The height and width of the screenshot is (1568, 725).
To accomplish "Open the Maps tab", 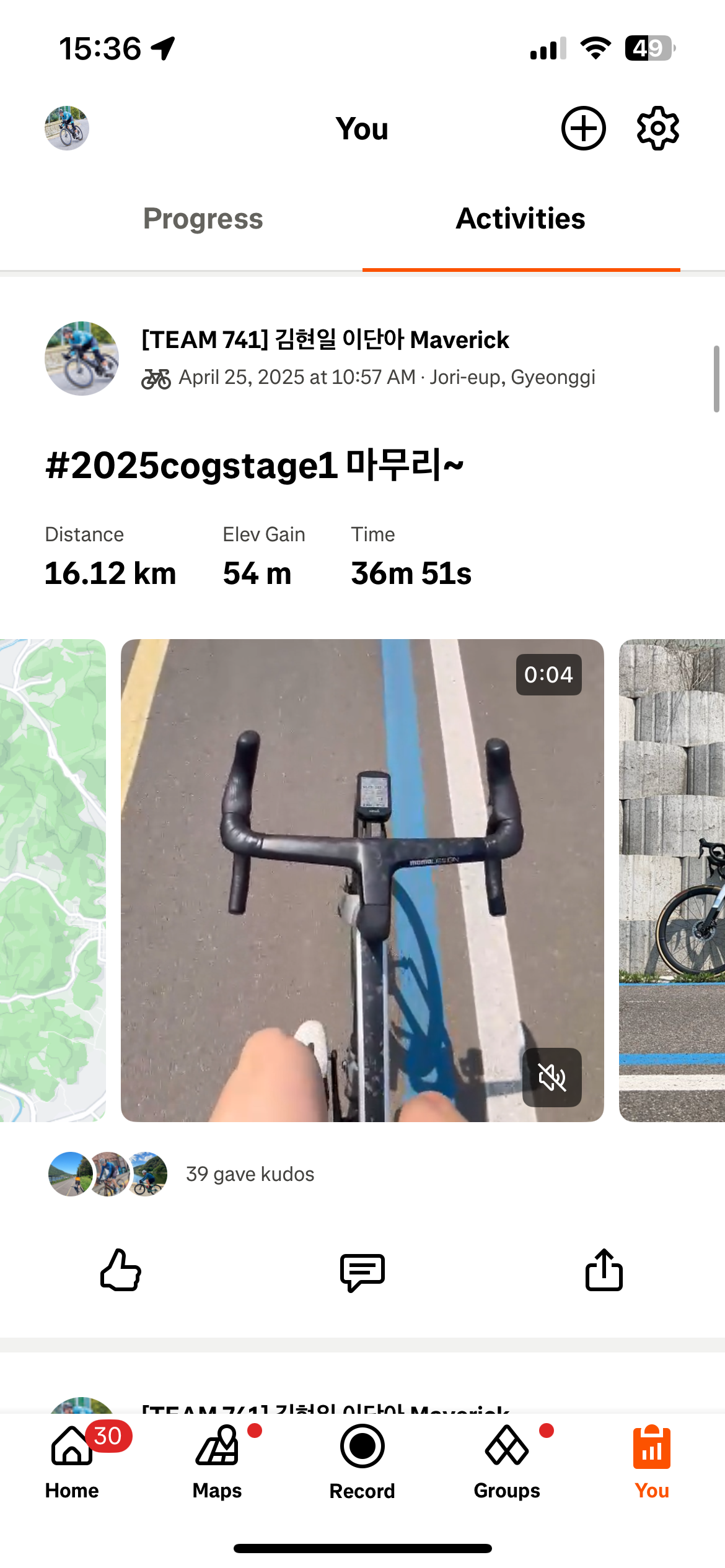I will click(217, 1462).
